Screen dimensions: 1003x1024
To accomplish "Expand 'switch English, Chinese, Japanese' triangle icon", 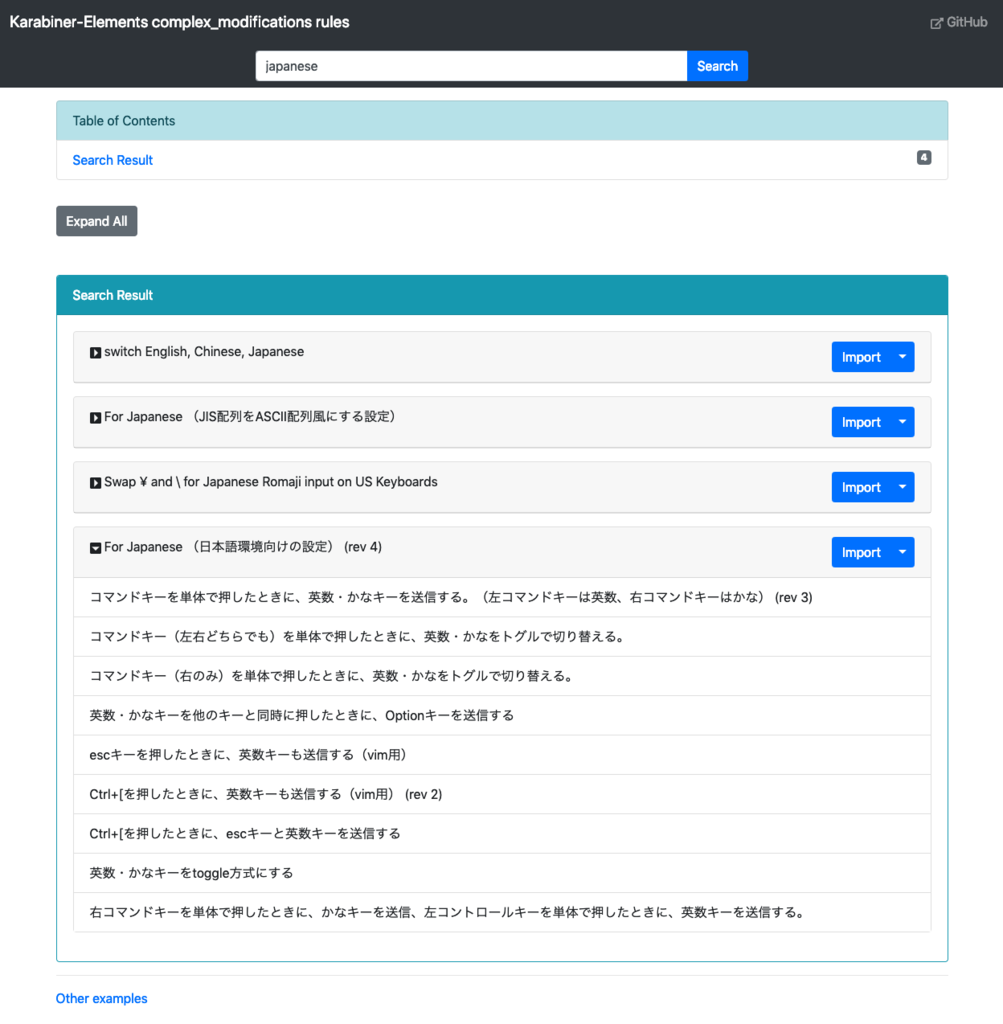I will (95, 353).
